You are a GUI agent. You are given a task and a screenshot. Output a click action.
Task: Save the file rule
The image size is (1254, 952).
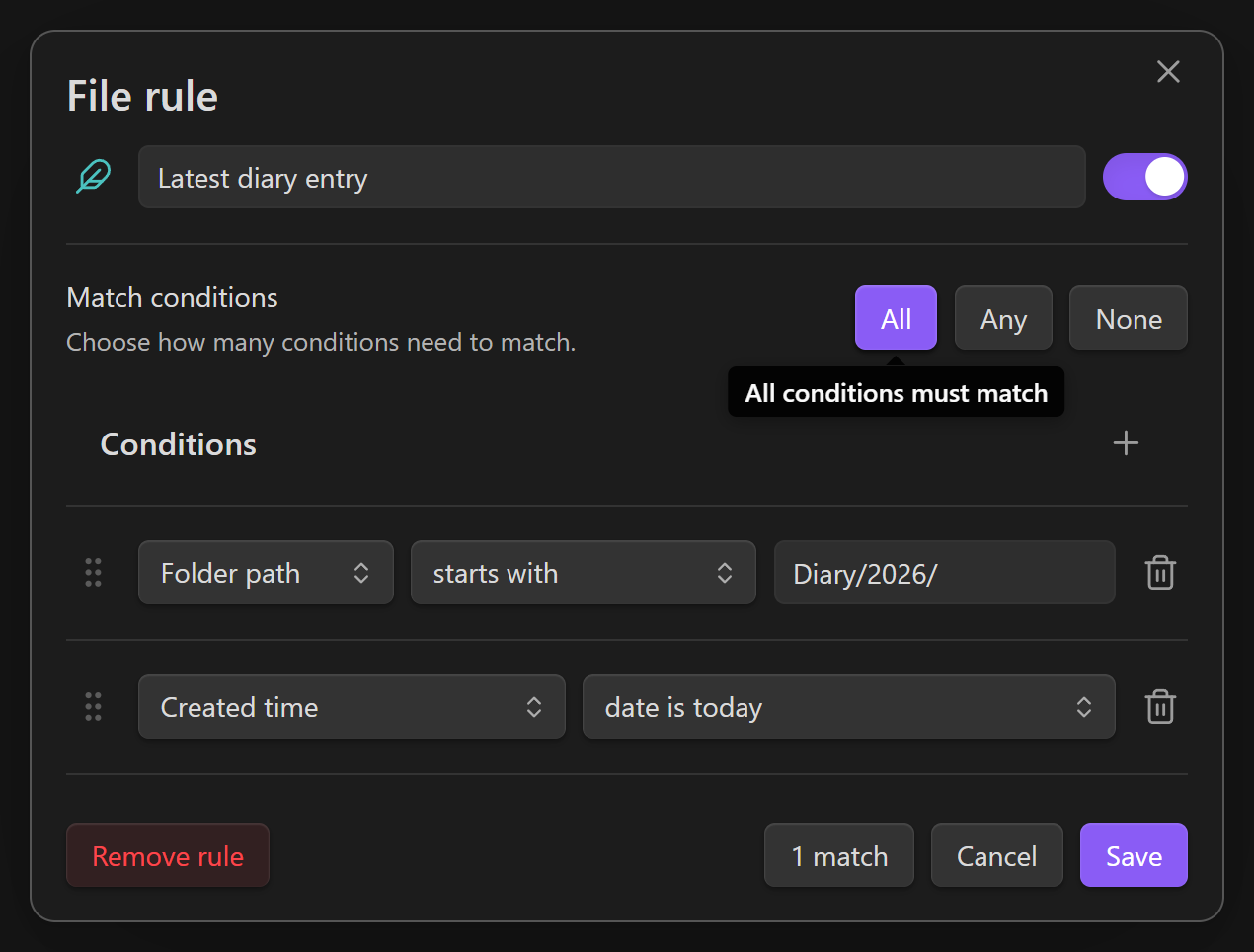pos(1134,855)
